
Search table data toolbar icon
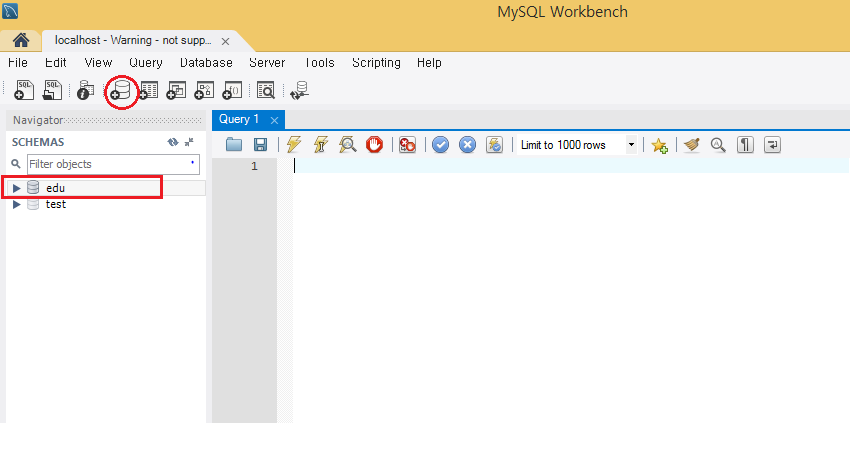266,90
